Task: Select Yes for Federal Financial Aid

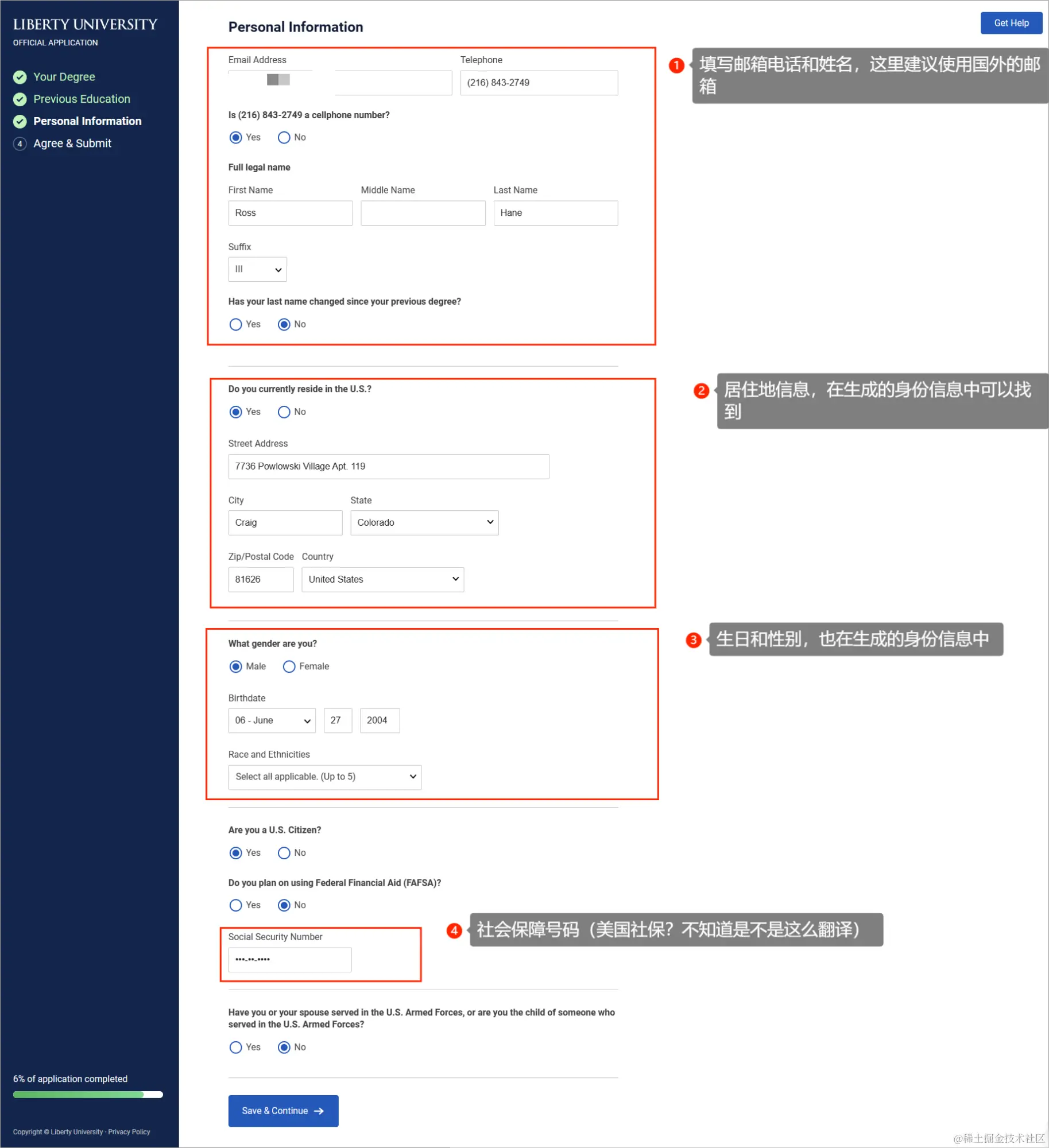Action: (235, 905)
